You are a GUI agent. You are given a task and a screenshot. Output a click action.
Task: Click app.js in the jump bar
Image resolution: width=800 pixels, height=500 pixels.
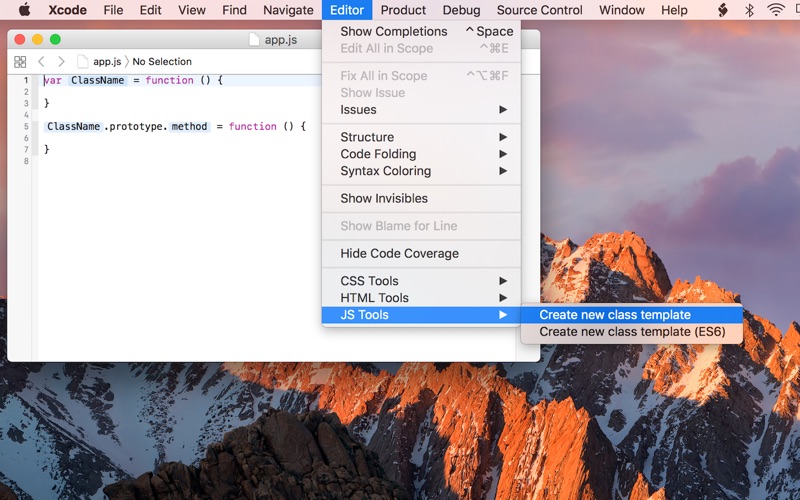[x=107, y=62]
